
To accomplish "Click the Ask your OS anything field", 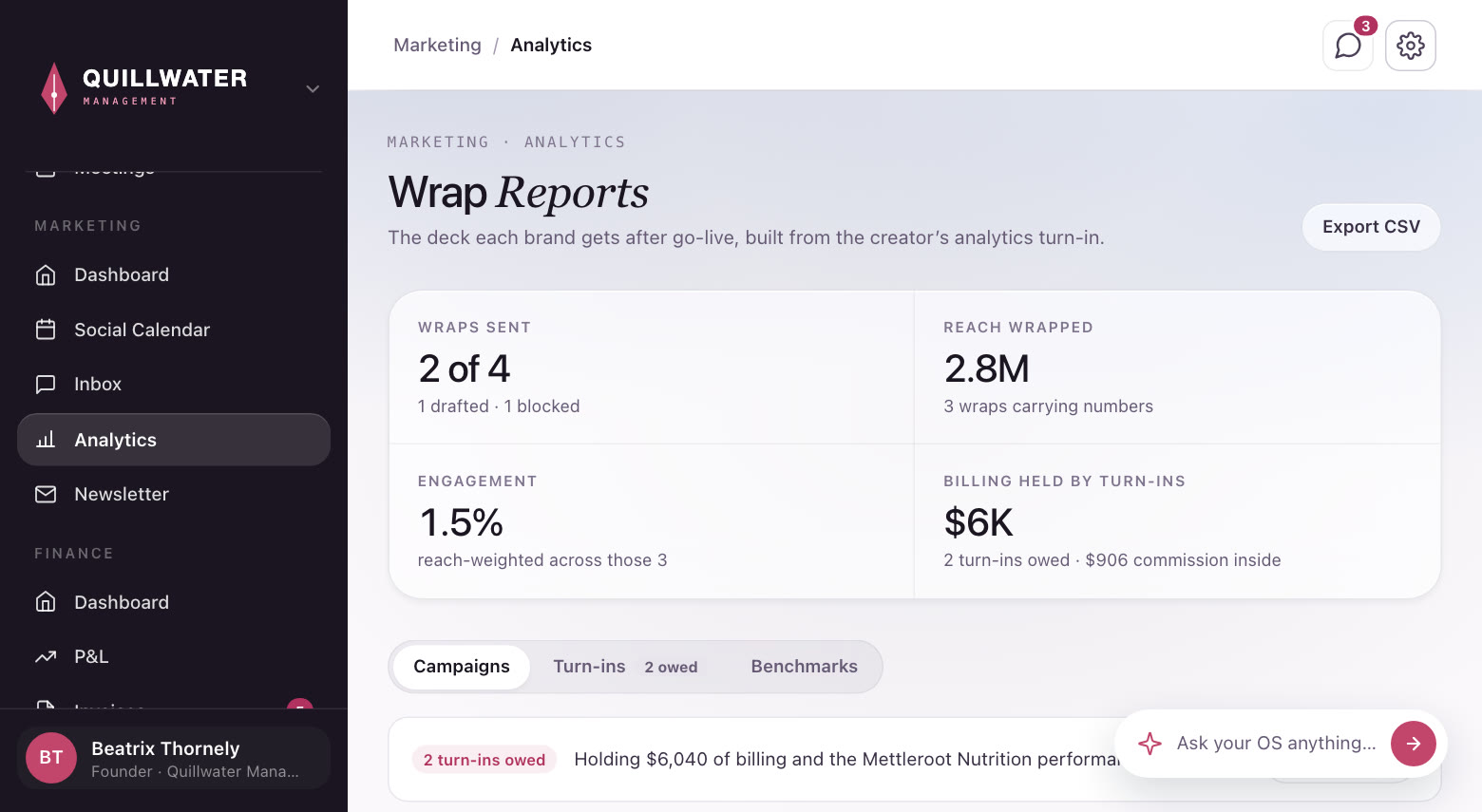I will pyautogui.click(x=1276, y=744).
